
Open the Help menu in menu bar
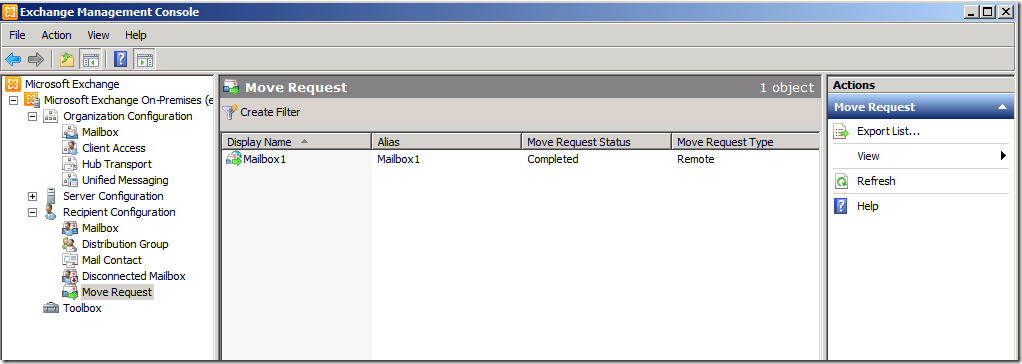coord(136,35)
